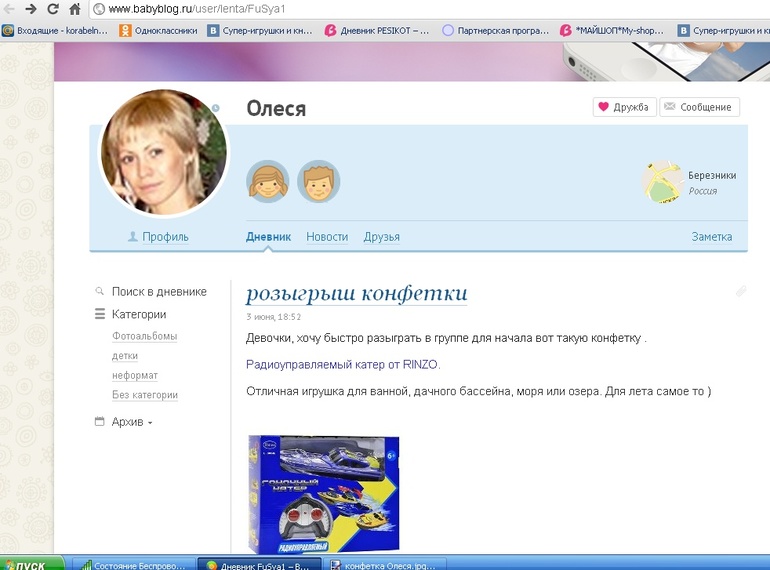Expand the Архив dropdown
The width and height of the screenshot is (770, 570).
point(128,422)
